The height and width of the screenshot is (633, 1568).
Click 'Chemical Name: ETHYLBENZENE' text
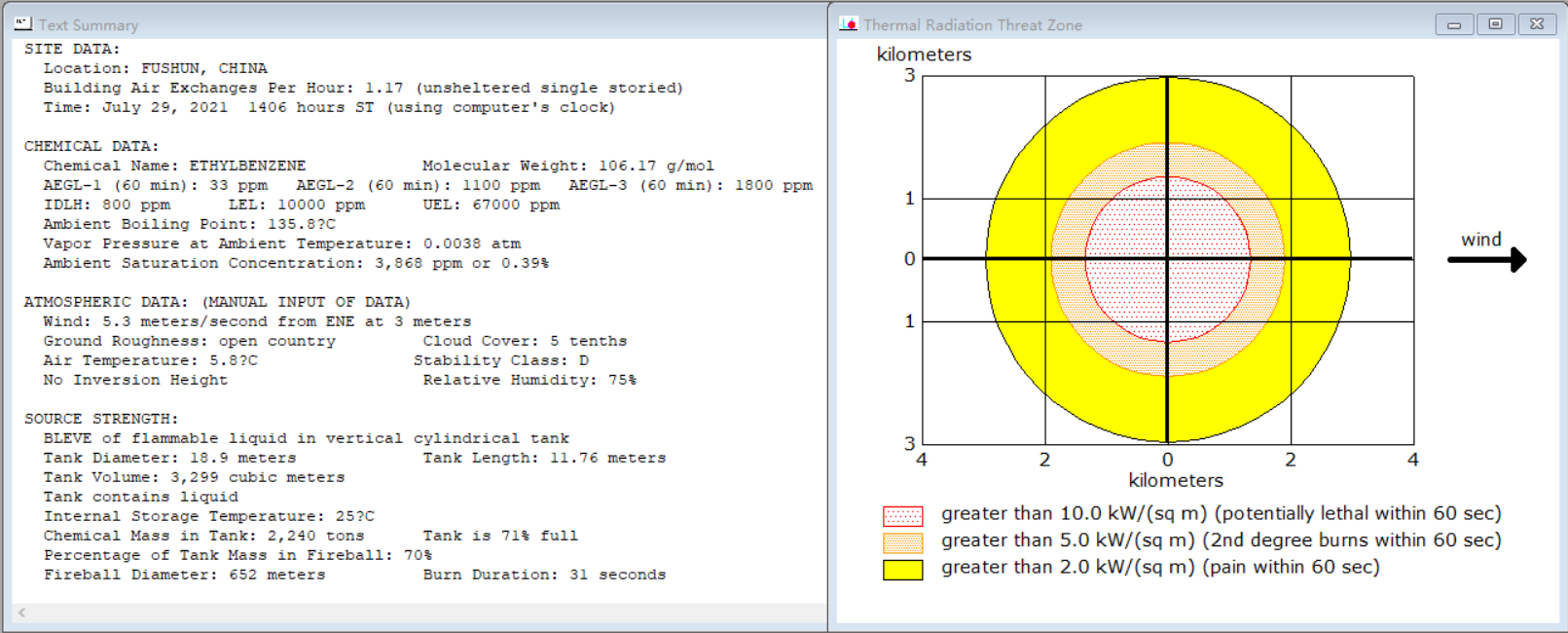tap(174, 166)
